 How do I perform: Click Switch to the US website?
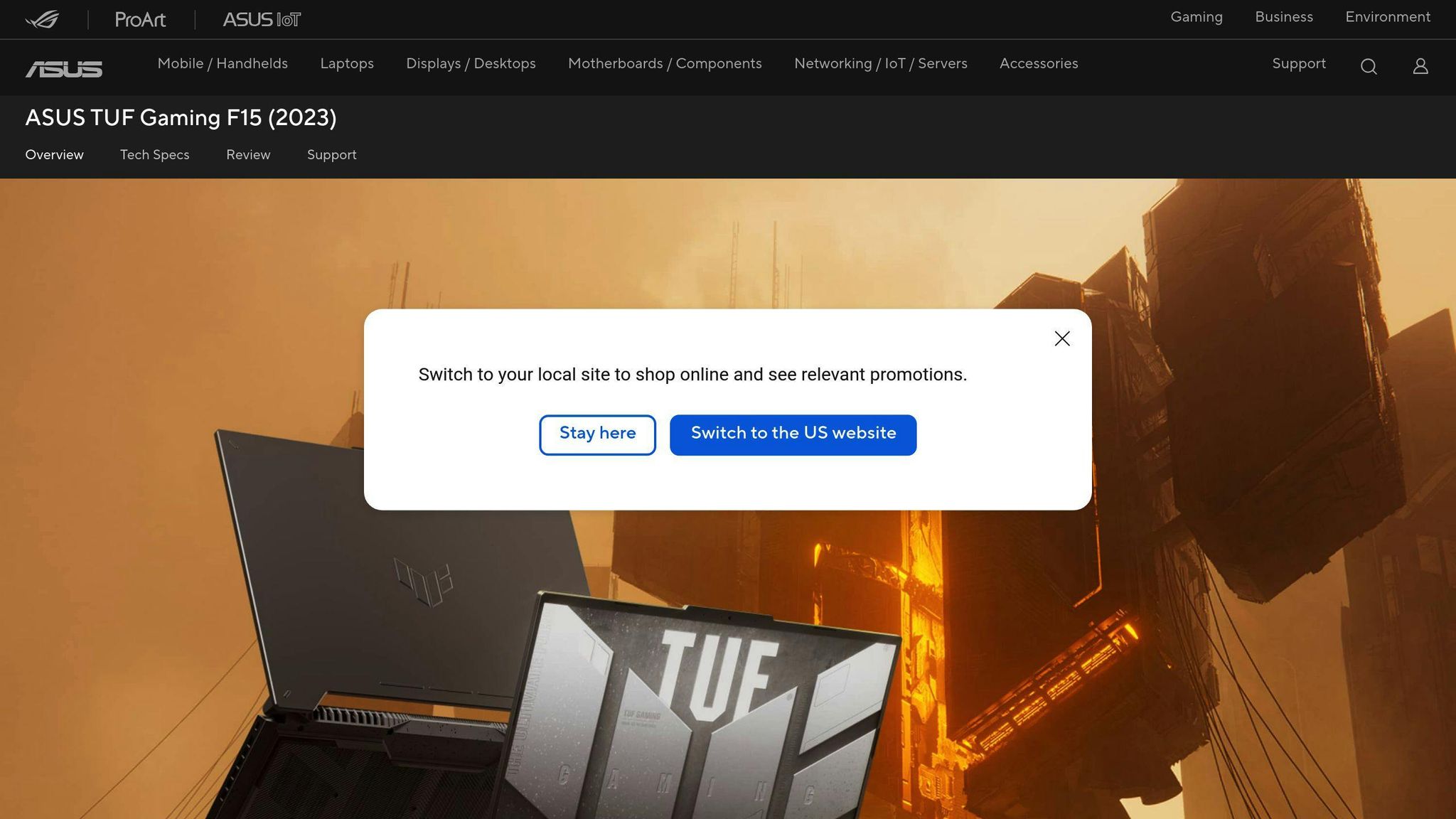point(793,434)
